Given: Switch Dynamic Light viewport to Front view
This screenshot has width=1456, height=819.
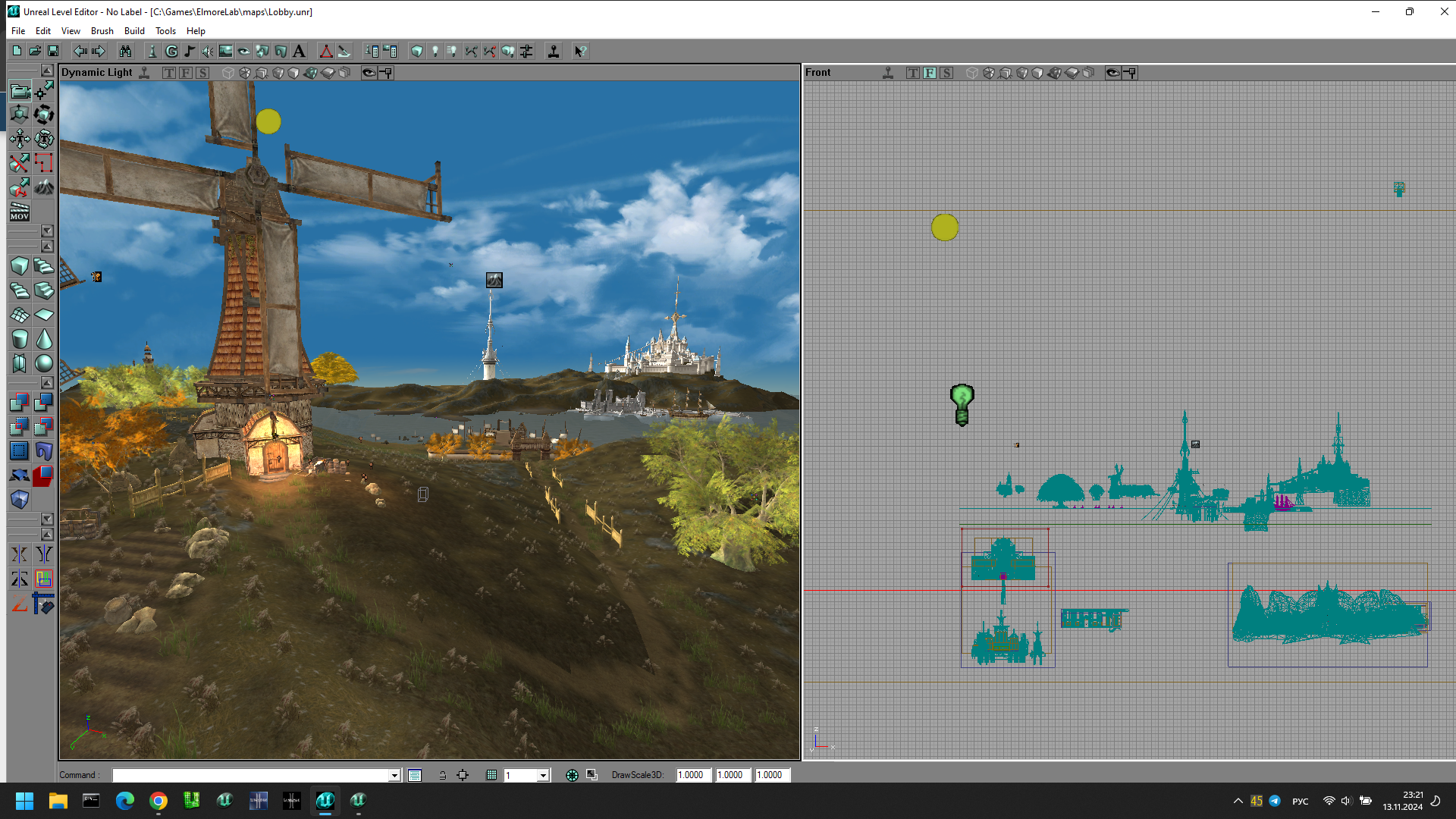Looking at the screenshot, I should (185, 73).
